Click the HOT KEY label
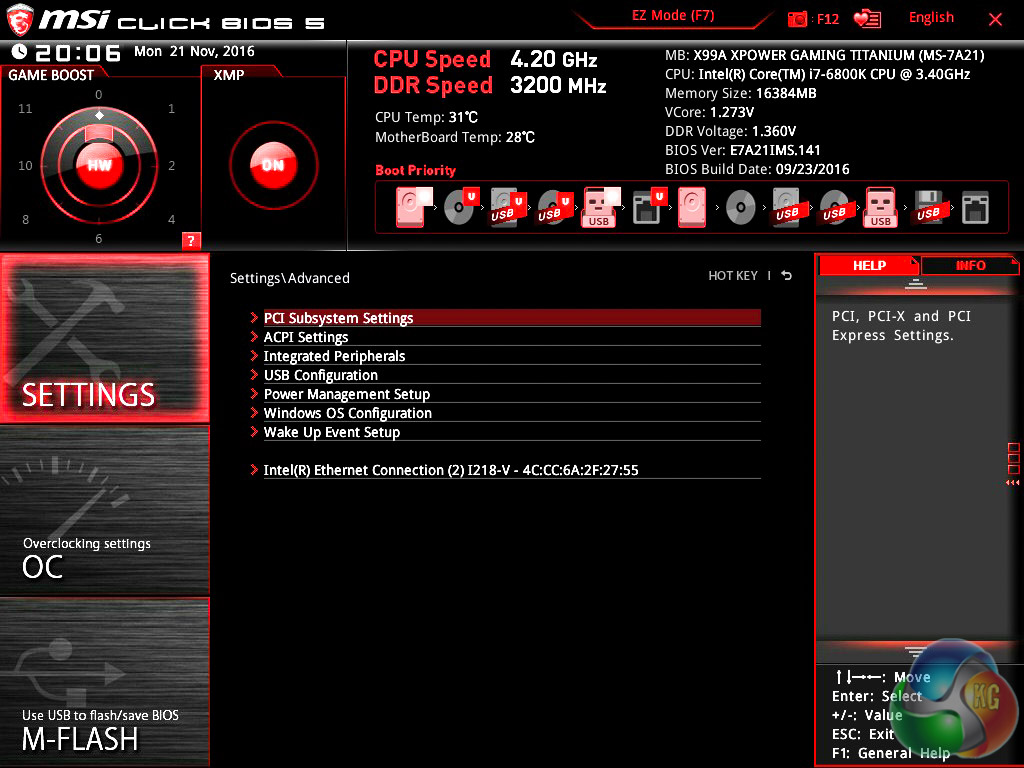The image size is (1024, 768). (x=733, y=276)
